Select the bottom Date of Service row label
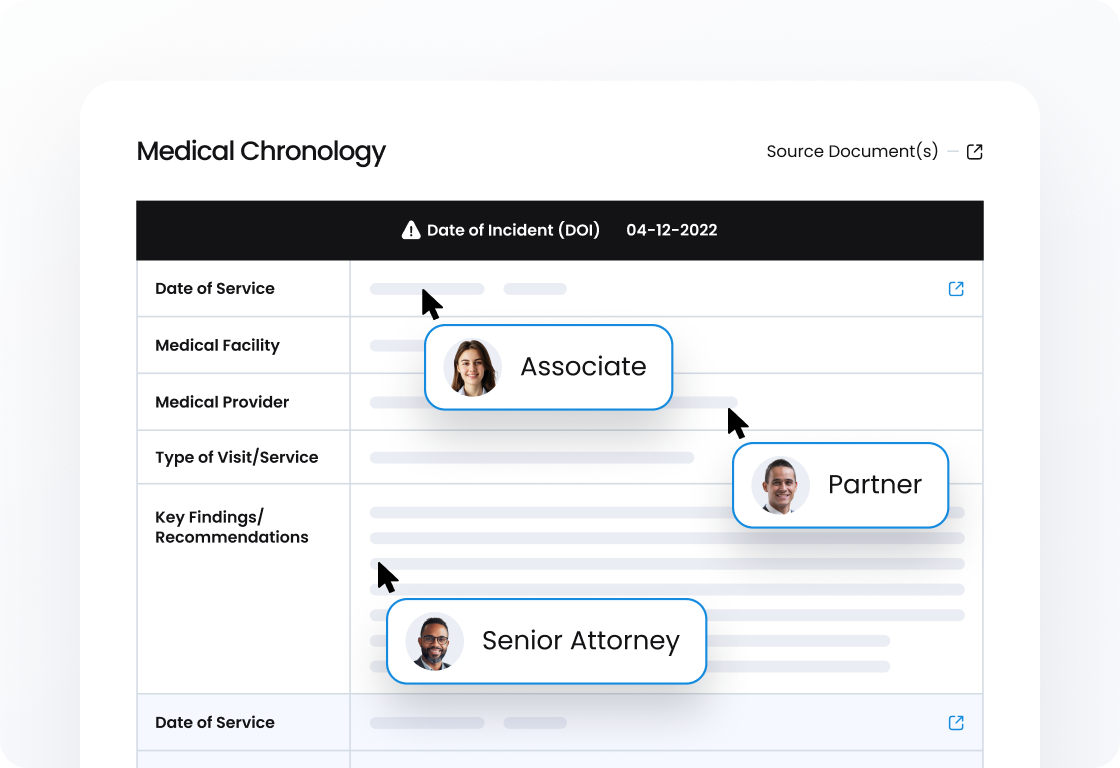Screen dimensions: 1120x768 pyautogui.click(x=214, y=723)
